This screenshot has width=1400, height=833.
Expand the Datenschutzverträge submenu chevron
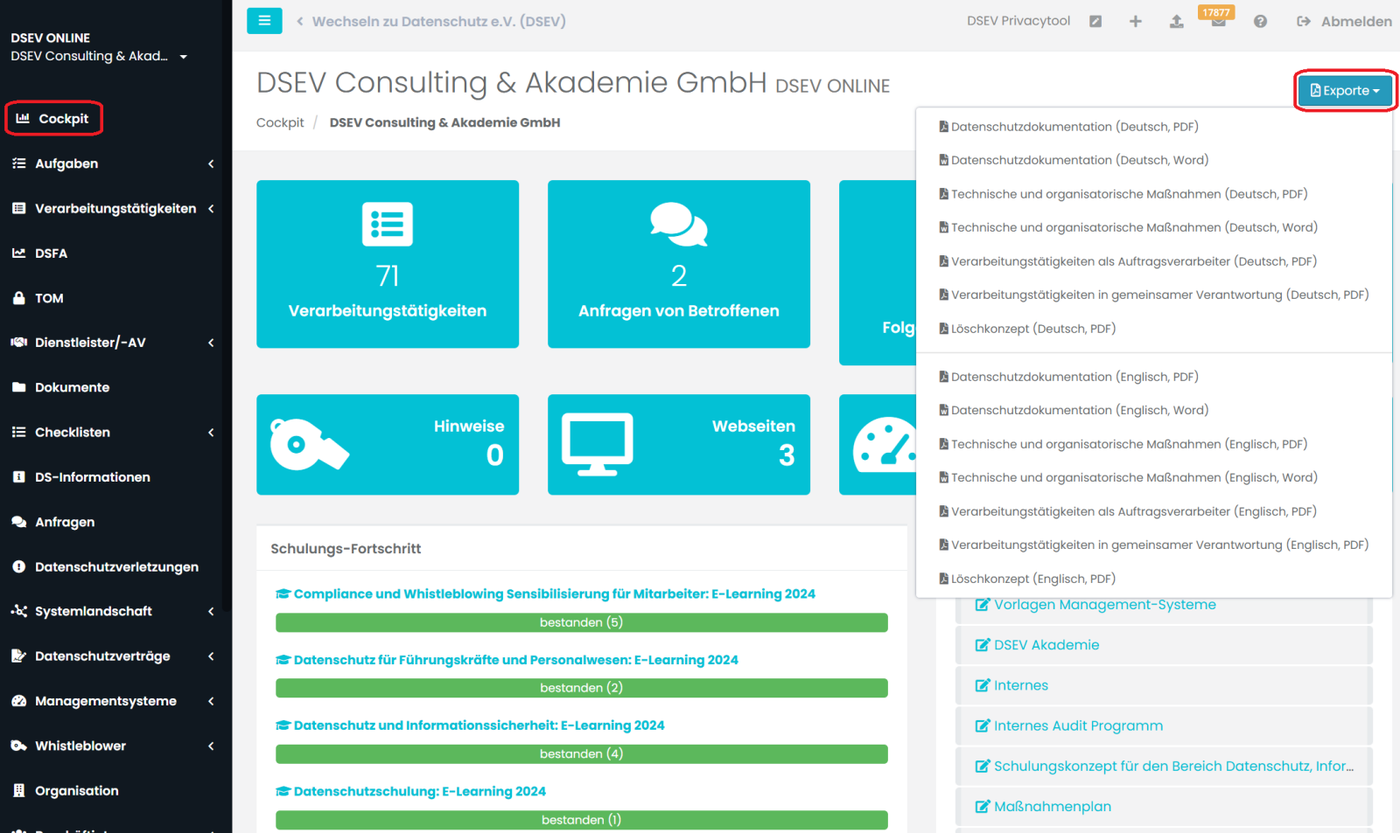[x=211, y=657]
